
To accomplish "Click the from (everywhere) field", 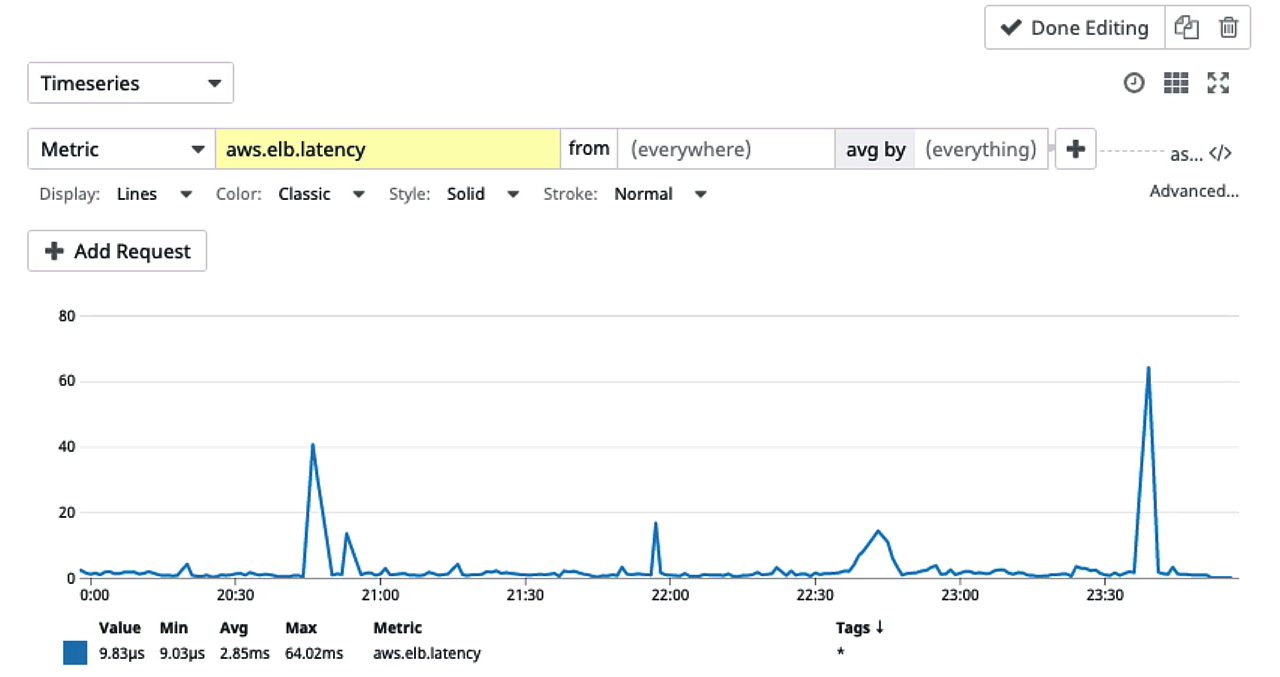I will (x=725, y=149).
